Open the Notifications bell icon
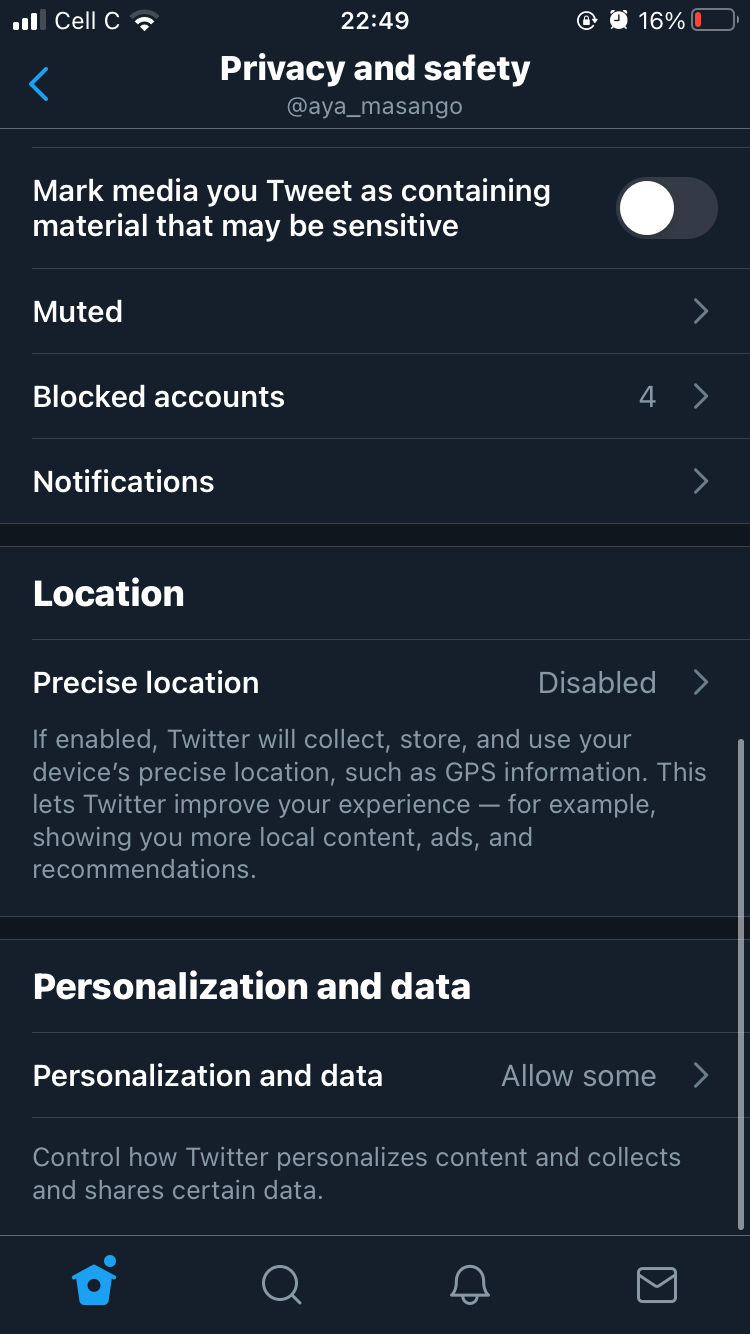The height and width of the screenshot is (1334, 750). (469, 1284)
